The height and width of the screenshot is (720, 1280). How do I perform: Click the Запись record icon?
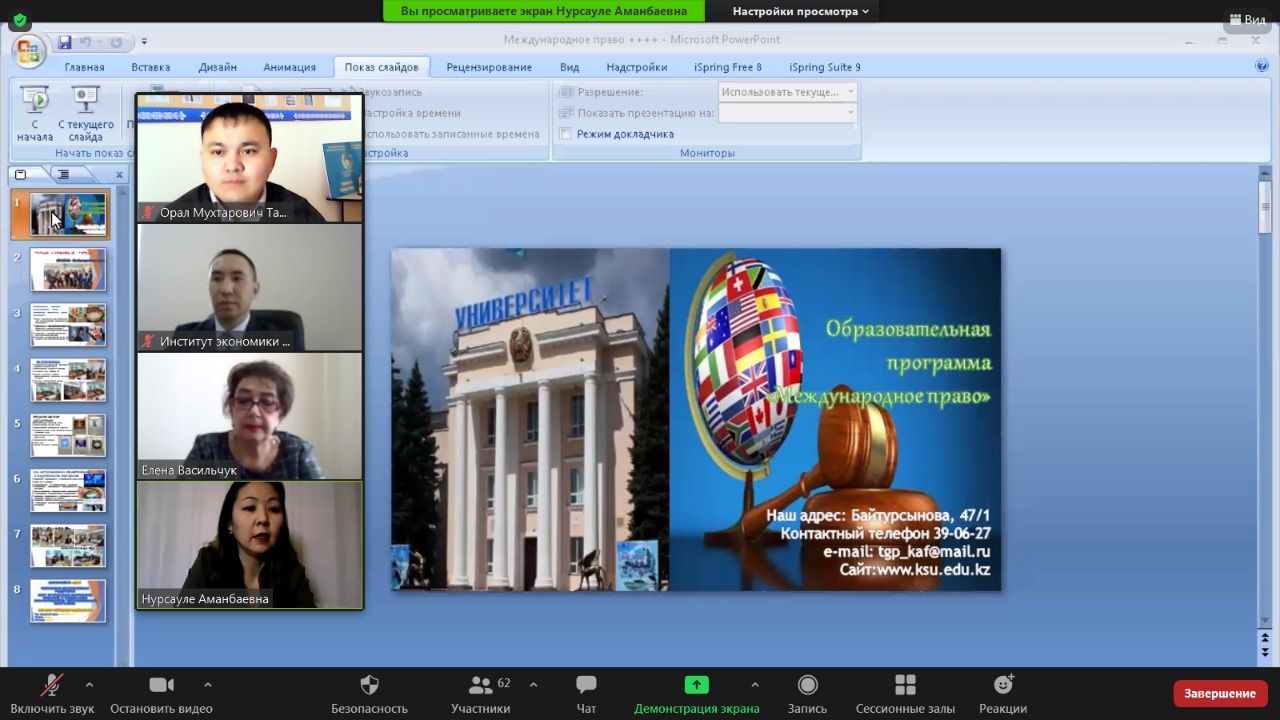tap(807, 685)
